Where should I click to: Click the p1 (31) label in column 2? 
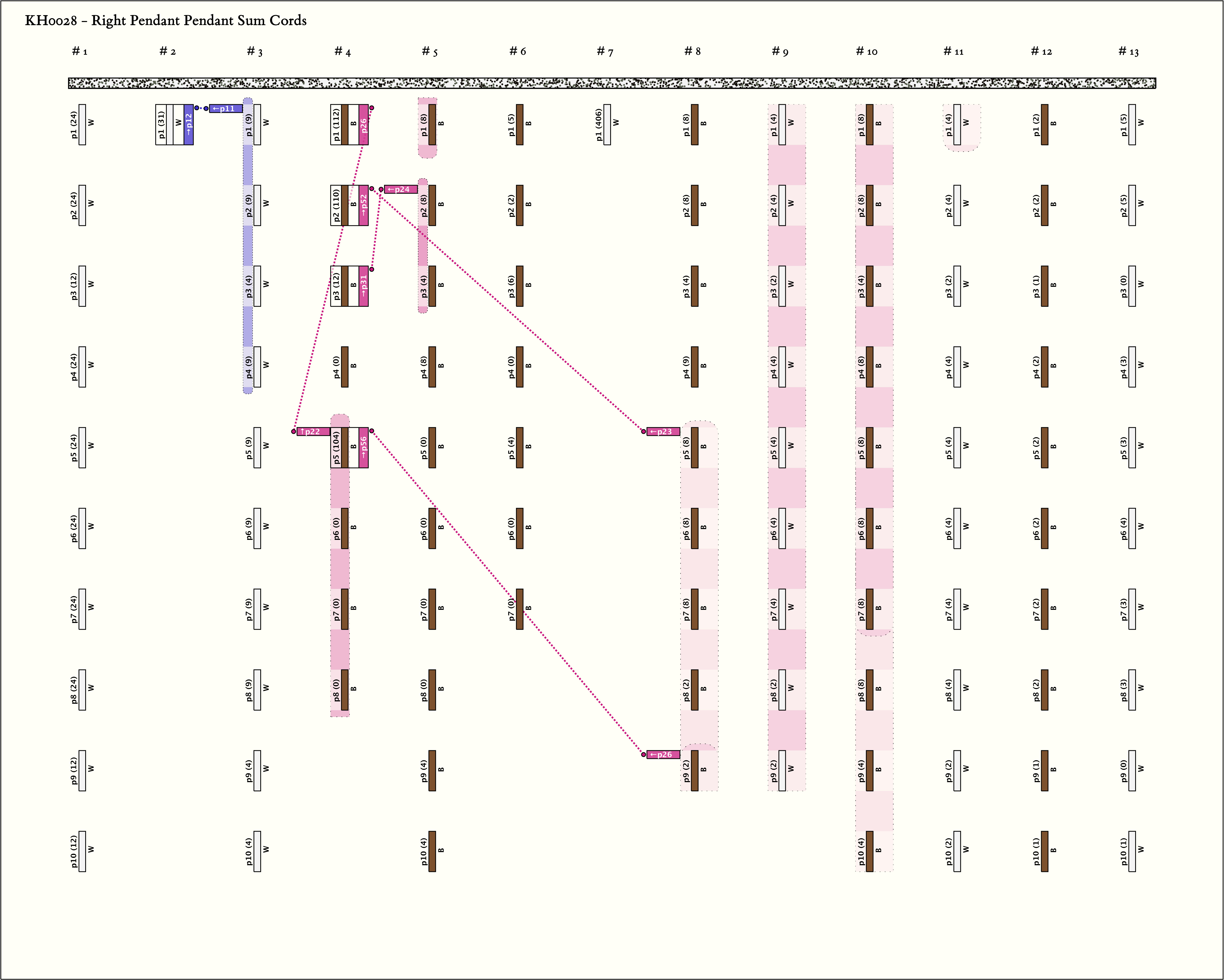click(x=161, y=124)
